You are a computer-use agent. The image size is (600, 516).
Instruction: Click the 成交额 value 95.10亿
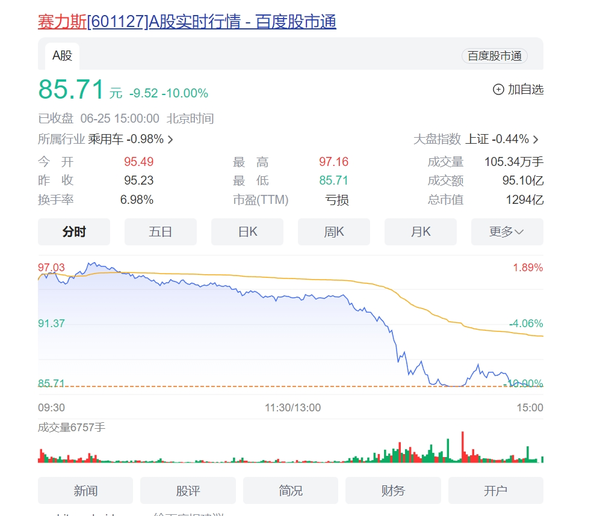523,180
